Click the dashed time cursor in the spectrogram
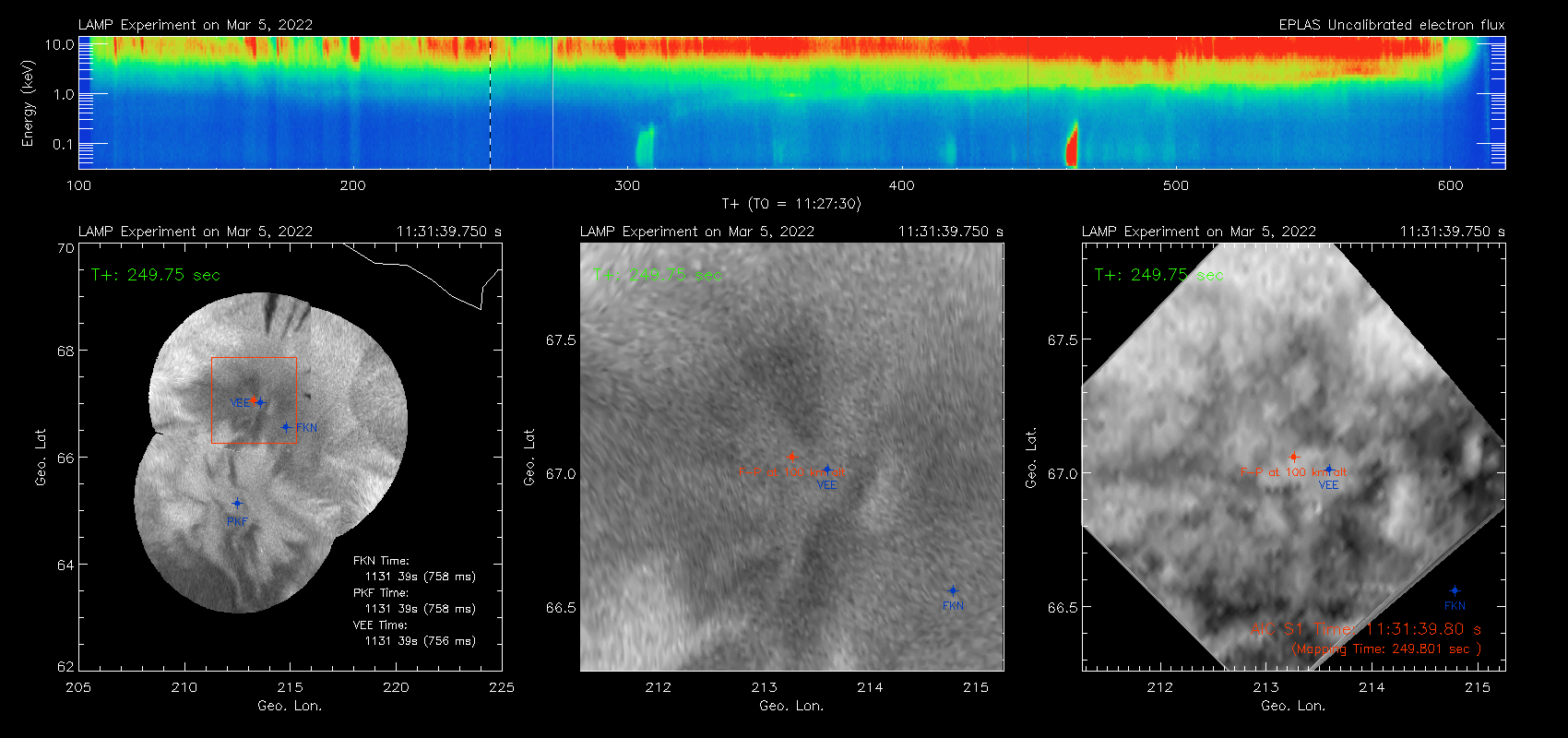The height and width of the screenshot is (738, 1568). [490, 102]
